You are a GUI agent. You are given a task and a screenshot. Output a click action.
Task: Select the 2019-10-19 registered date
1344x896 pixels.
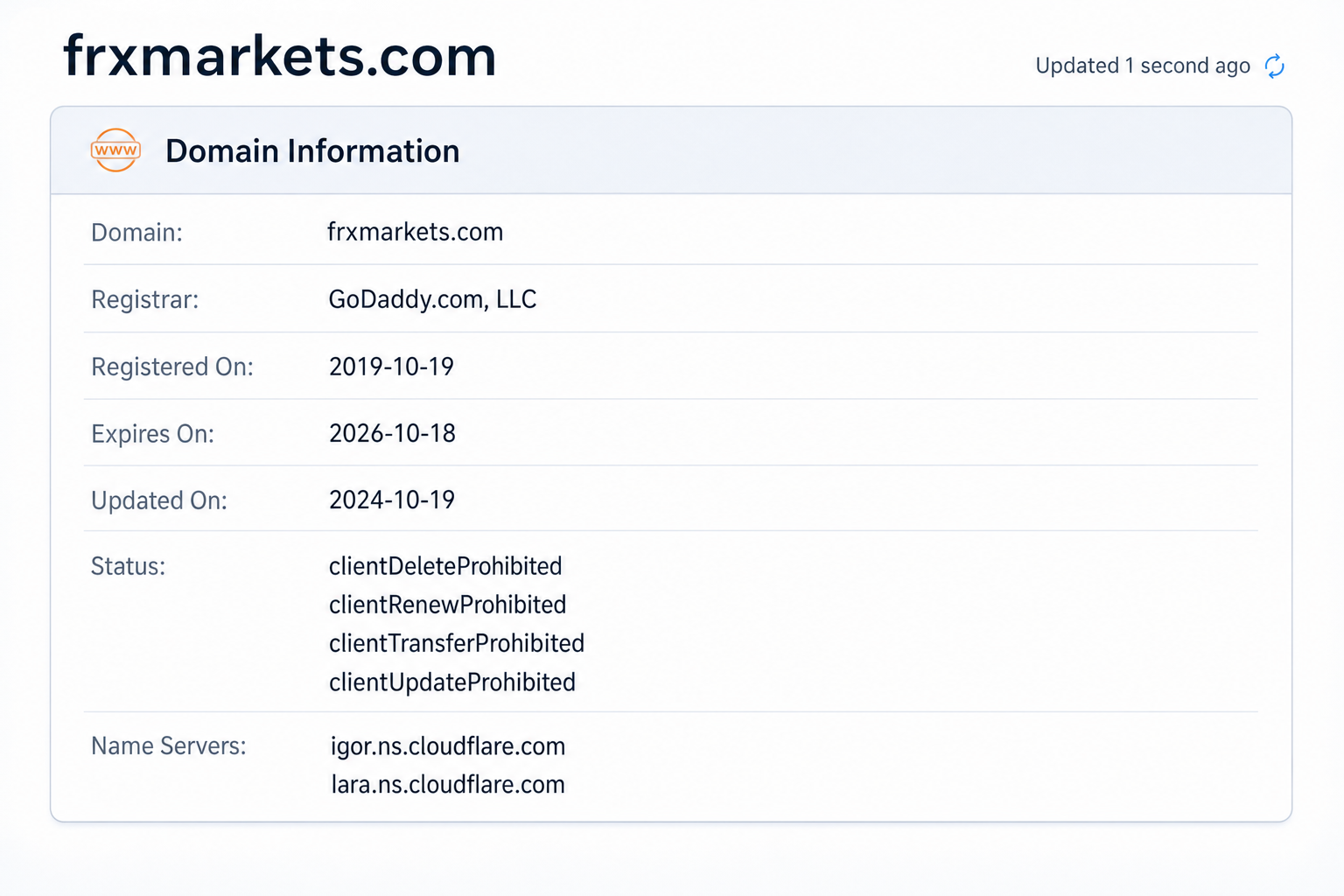click(x=391, y=367)
